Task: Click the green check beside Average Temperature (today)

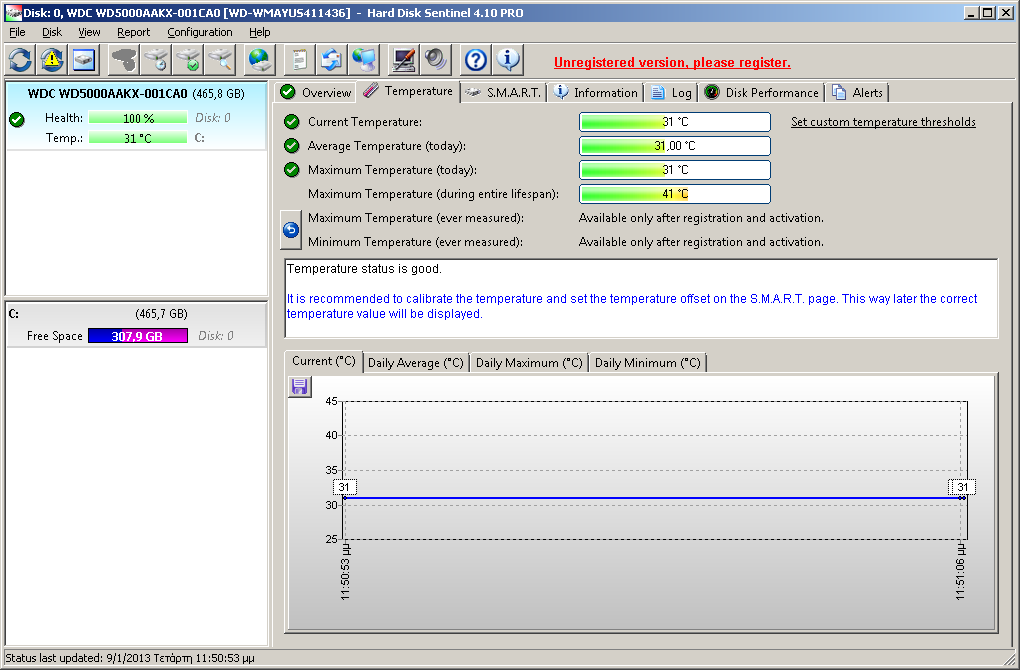Action: coord(291,146)
